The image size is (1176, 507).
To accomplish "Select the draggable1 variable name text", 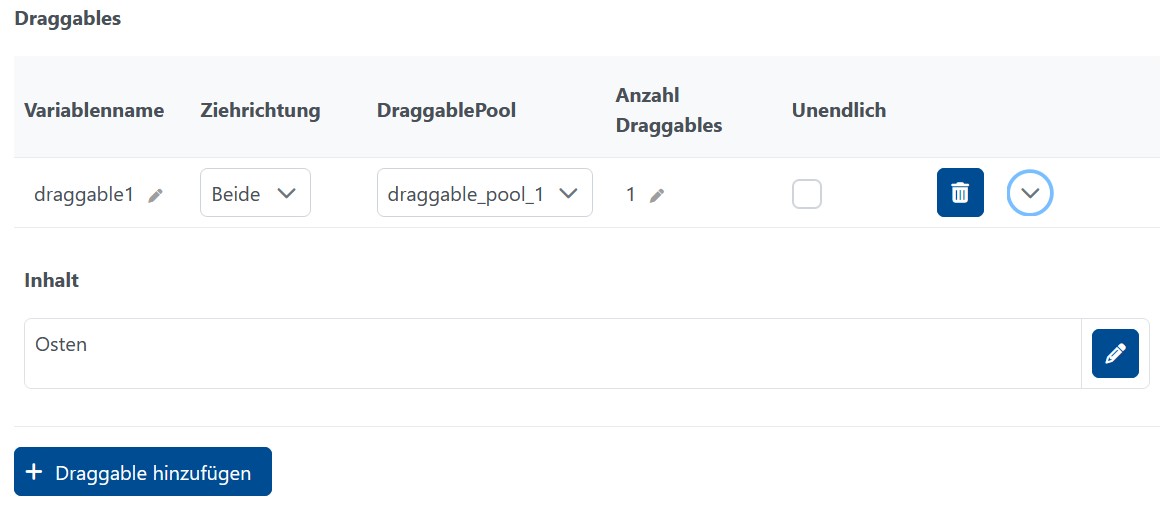I will pyautogui.click(x=84, y=195).
